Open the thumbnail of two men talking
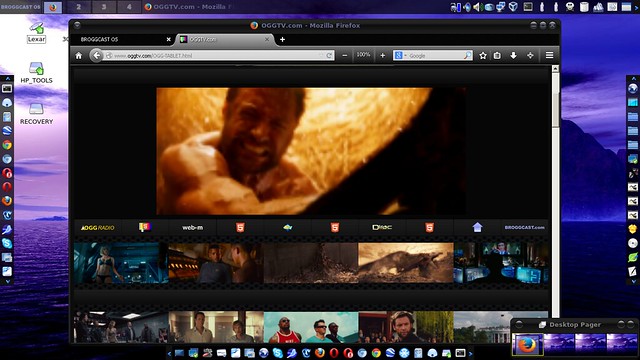The width and height of the screenshot is (640, 360). [216, 263]
